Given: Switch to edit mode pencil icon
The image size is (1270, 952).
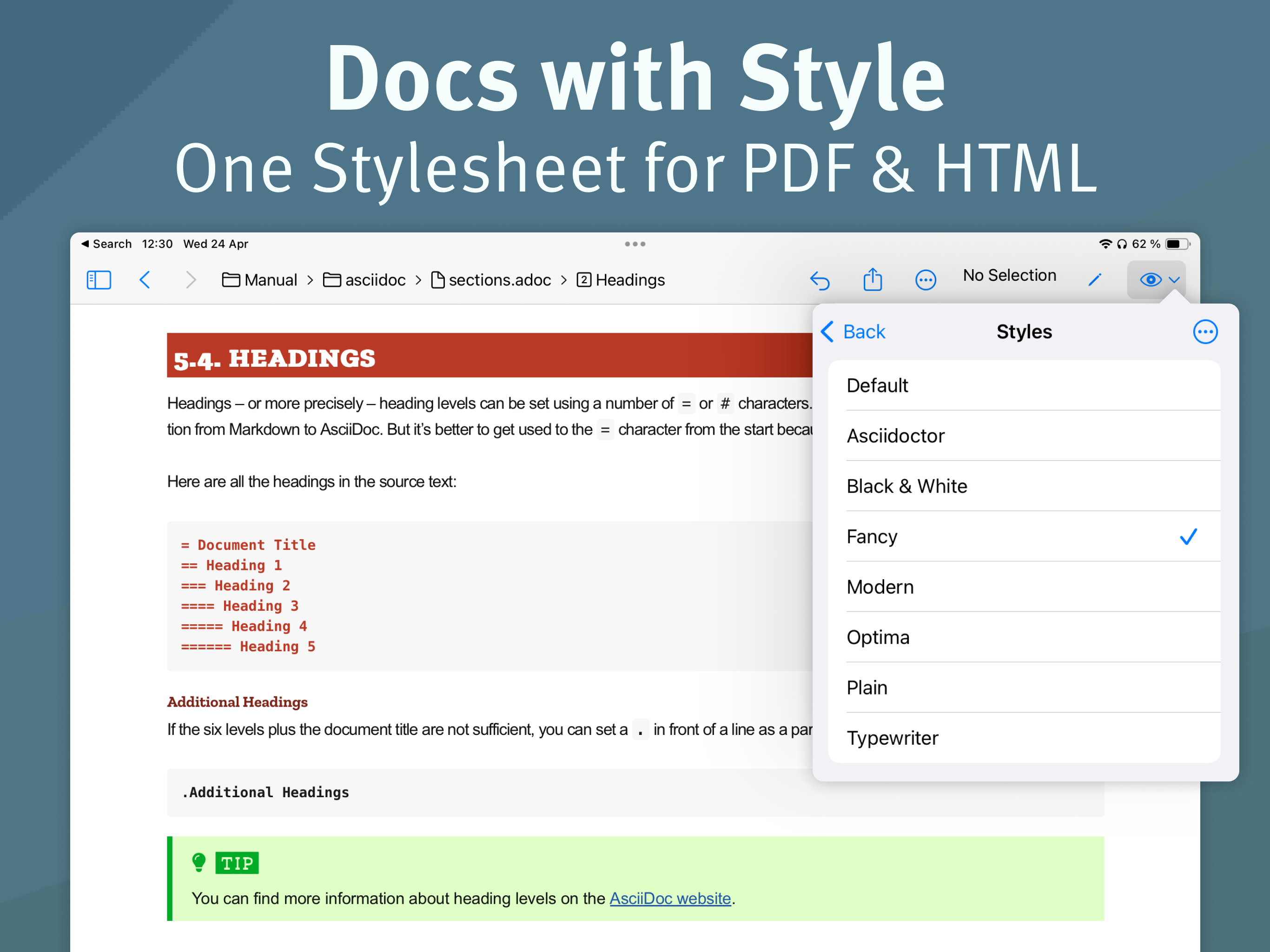Looking at the screenshot, I should point(1095,280).
